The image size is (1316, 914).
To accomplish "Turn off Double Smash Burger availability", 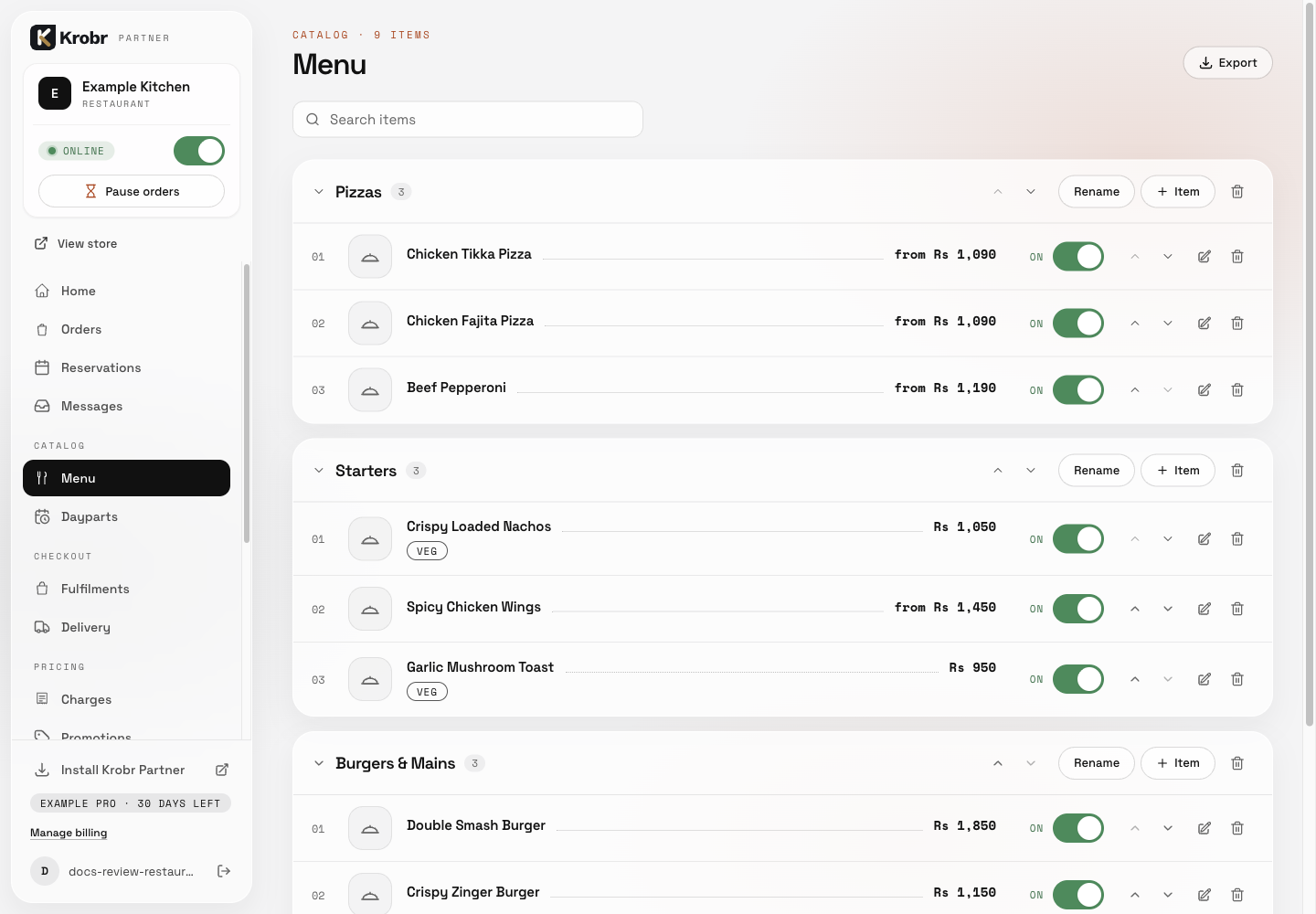I will 1078,828.
